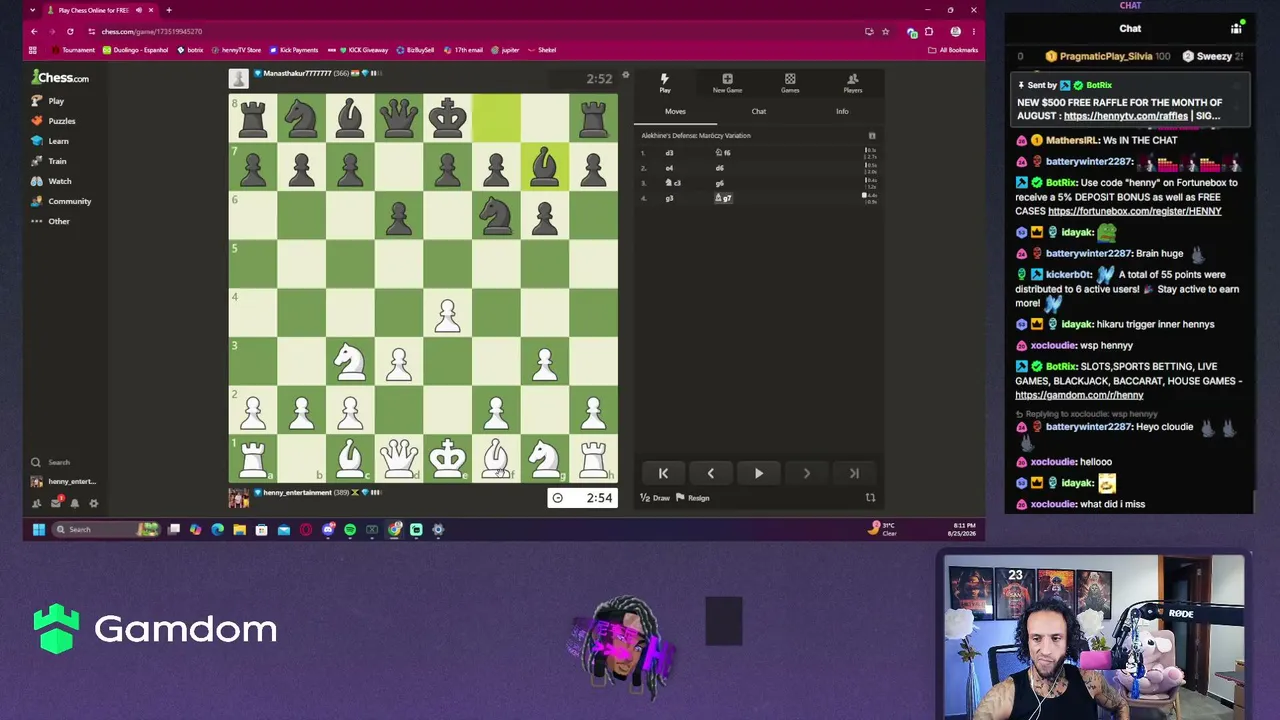Open the Windows Start menu

38,529
